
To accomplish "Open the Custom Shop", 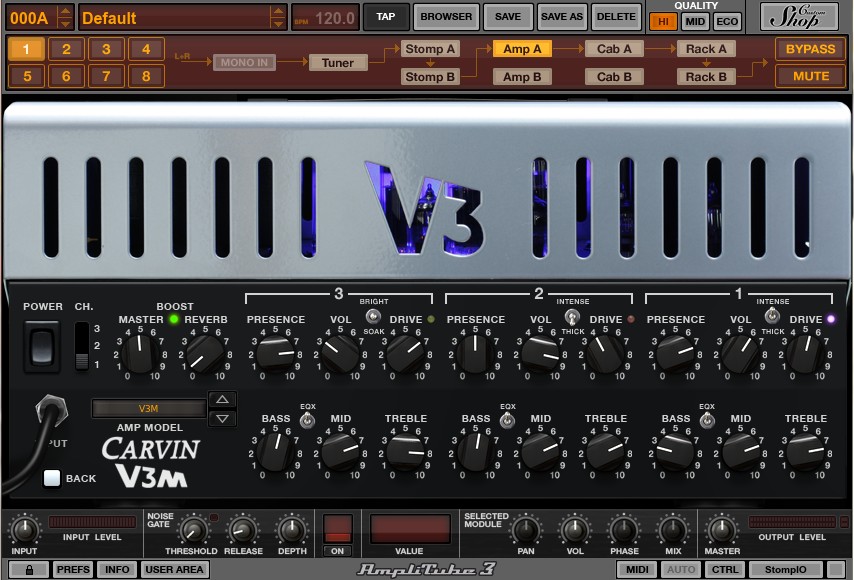I will (x=799, y=16).
